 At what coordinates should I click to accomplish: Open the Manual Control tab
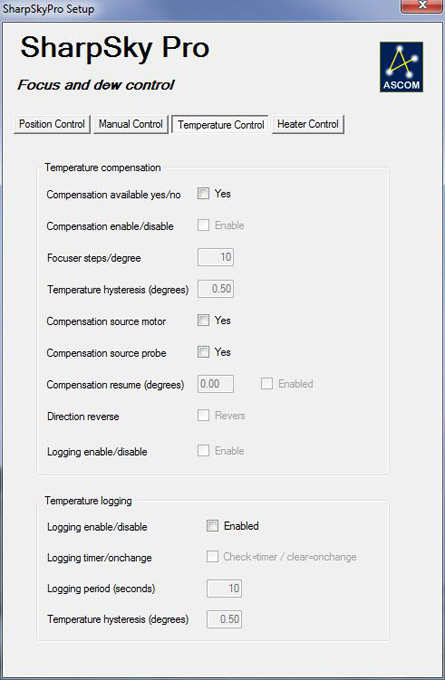(x=131, y=124)
